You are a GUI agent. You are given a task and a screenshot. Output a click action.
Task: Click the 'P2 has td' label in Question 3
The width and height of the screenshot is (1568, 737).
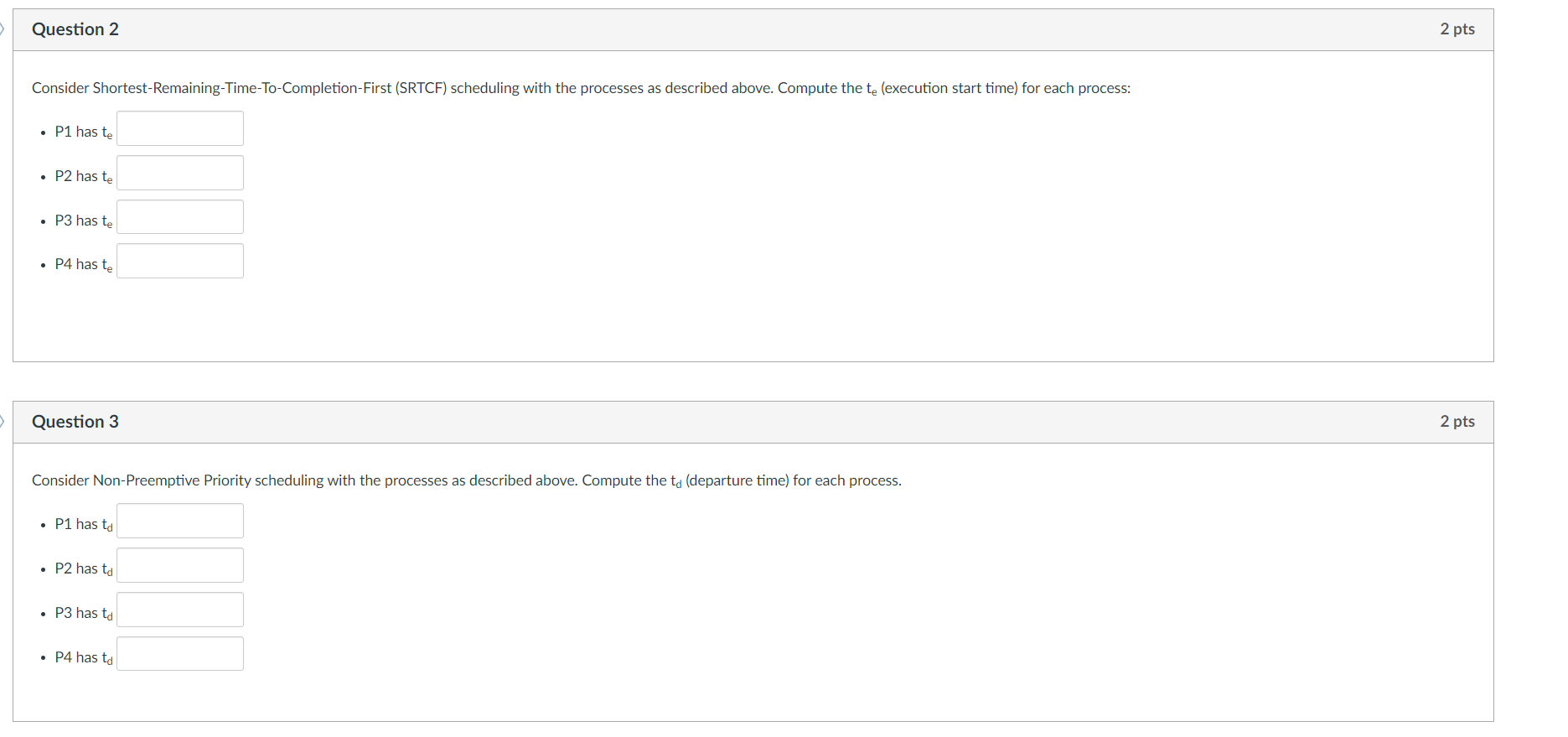[84, 568]
